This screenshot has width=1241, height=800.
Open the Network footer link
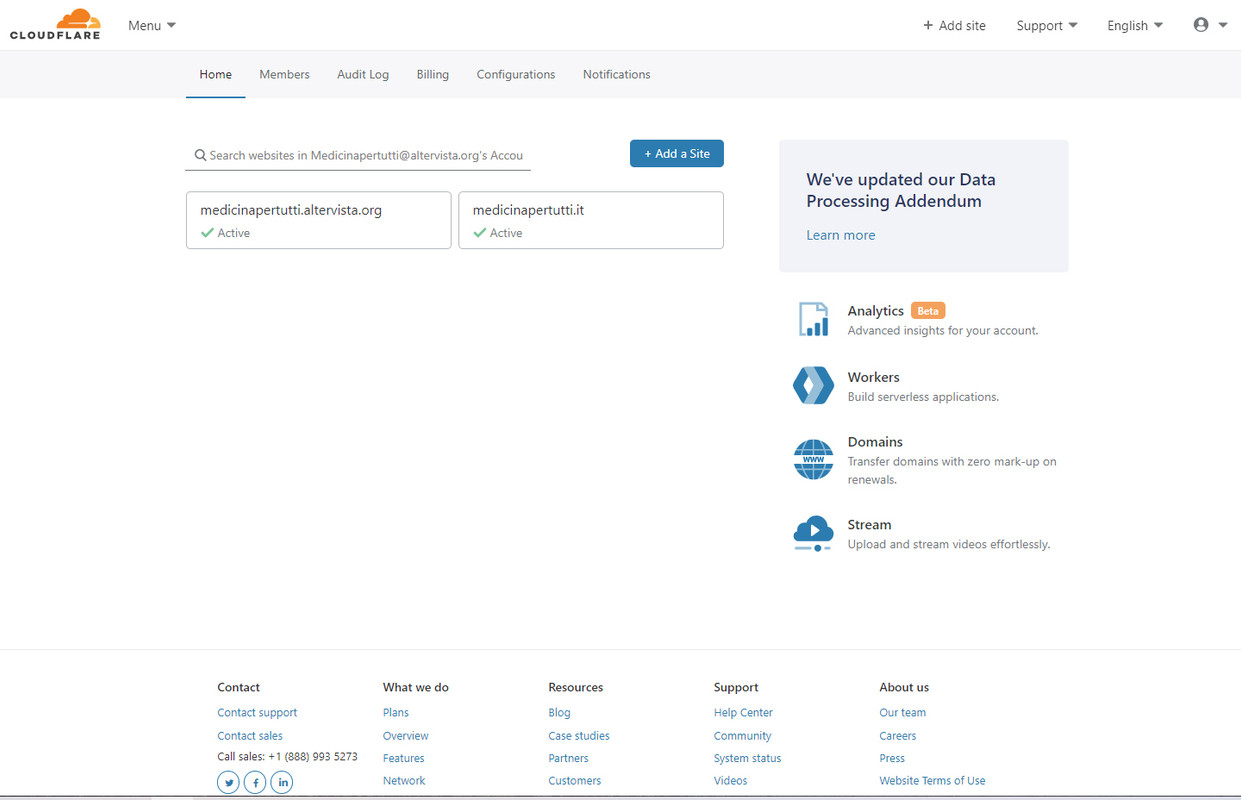(x=404, y=781)
